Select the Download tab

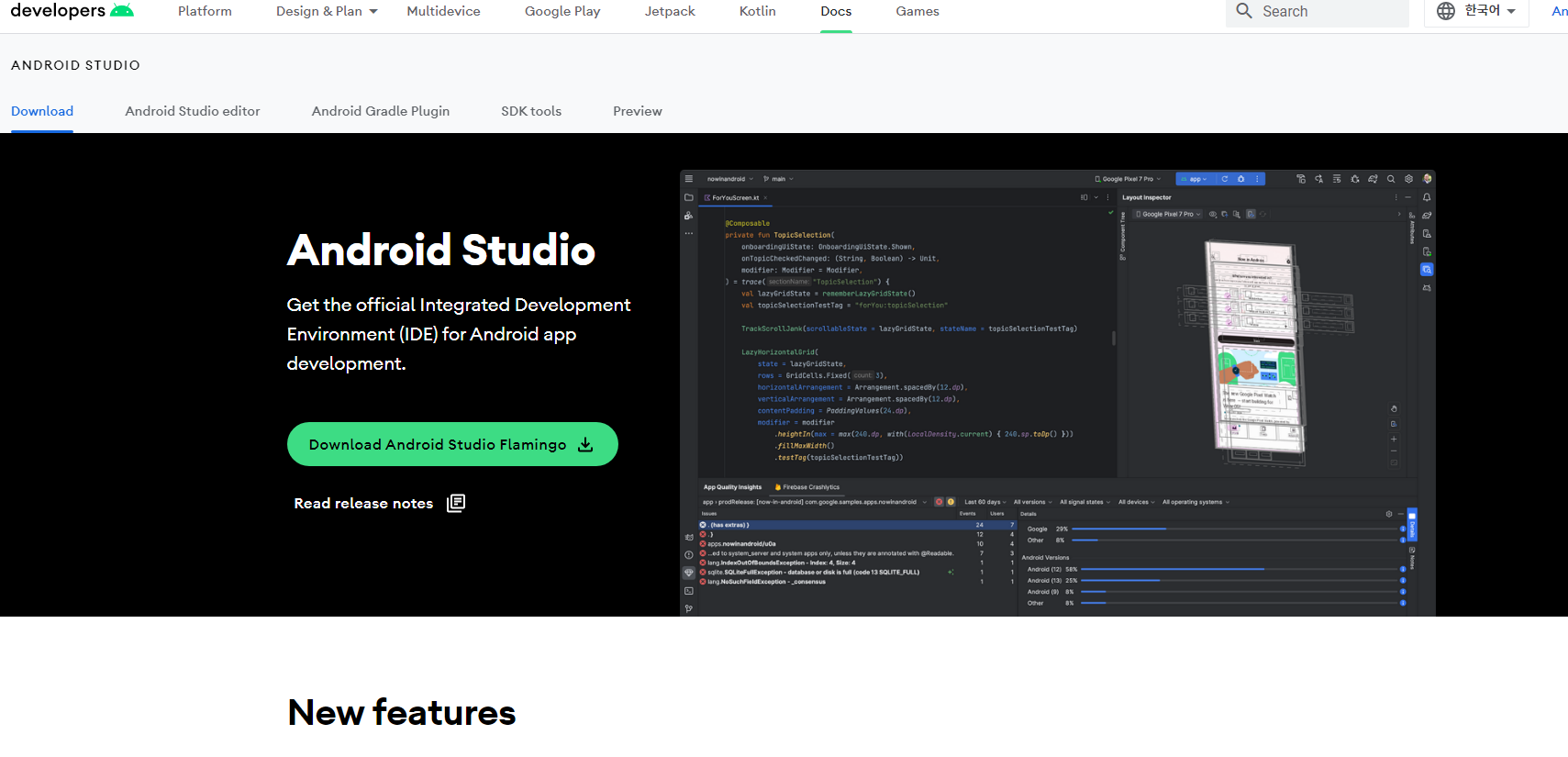[42, 111]
